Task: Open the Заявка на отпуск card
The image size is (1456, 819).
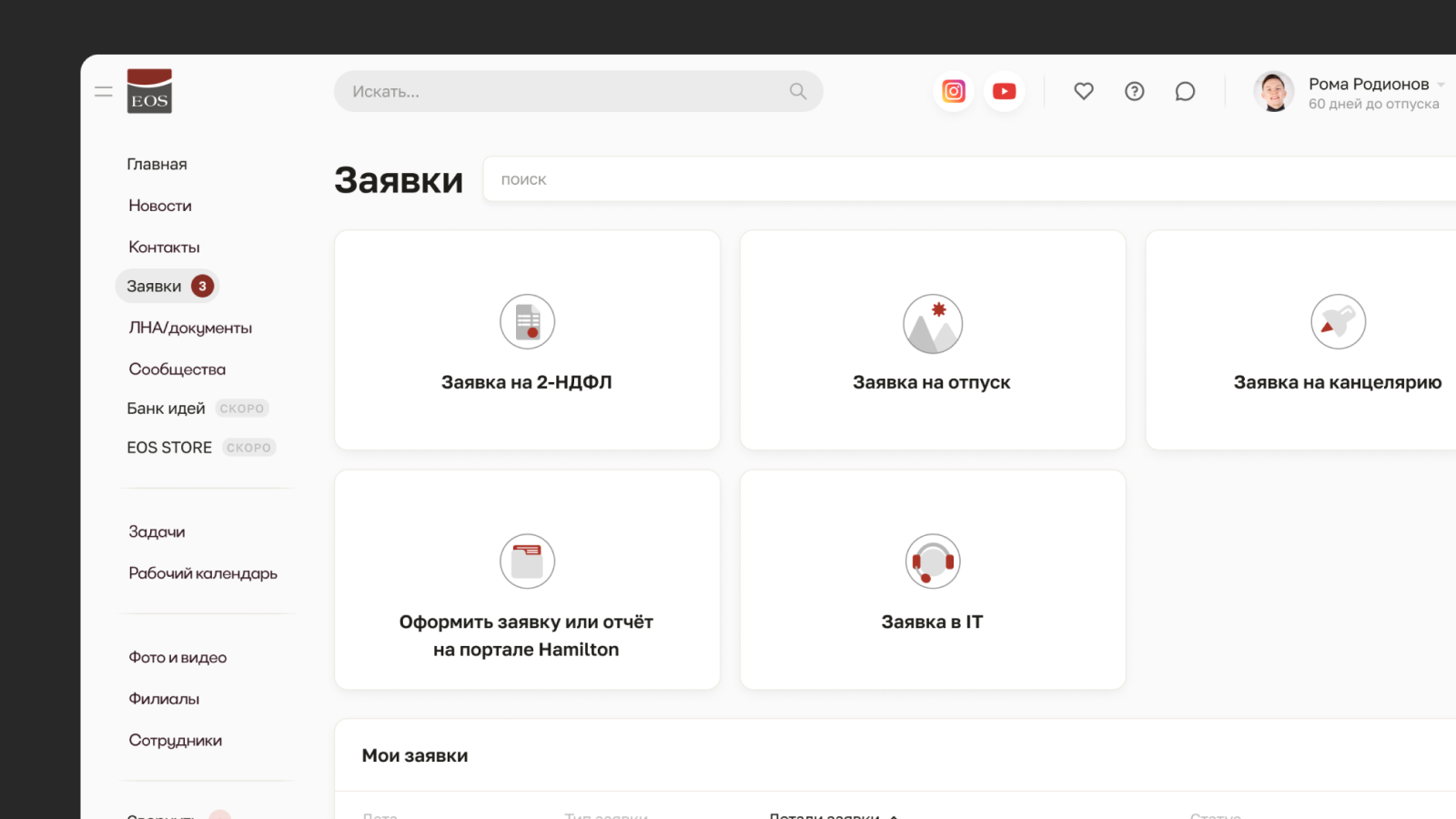Action: click(933, 339)
